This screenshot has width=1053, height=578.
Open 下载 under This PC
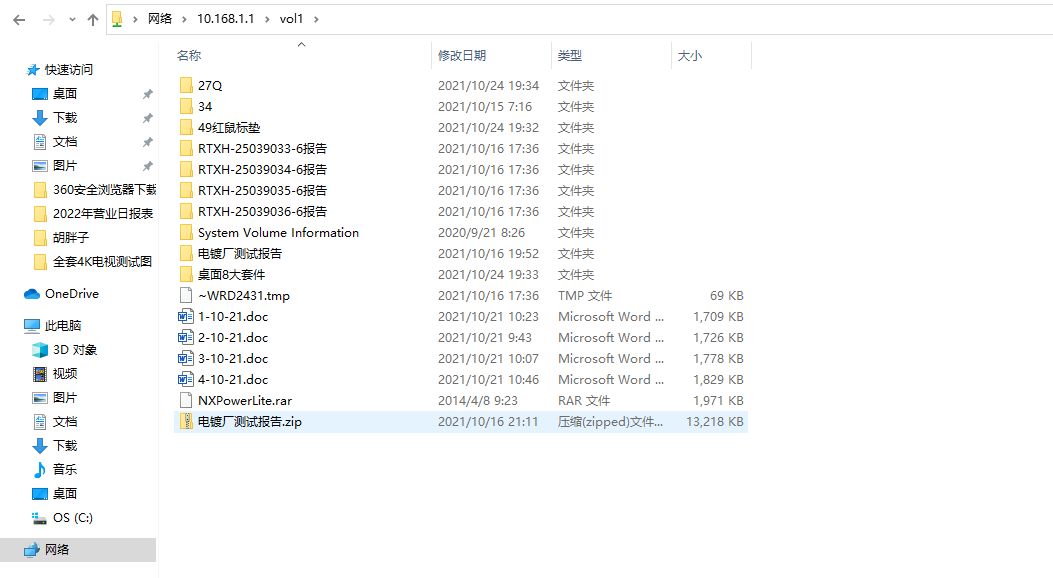pyautogui.click(x=65, y=446)
